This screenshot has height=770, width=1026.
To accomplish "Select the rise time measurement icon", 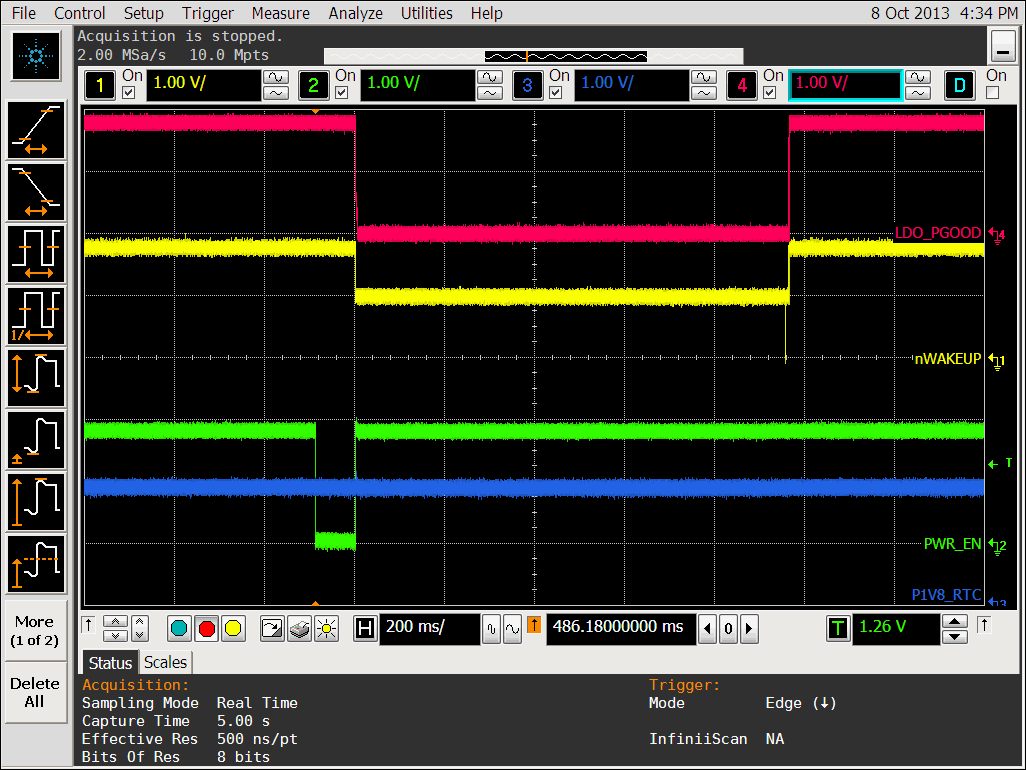I will tap(36, 130).
